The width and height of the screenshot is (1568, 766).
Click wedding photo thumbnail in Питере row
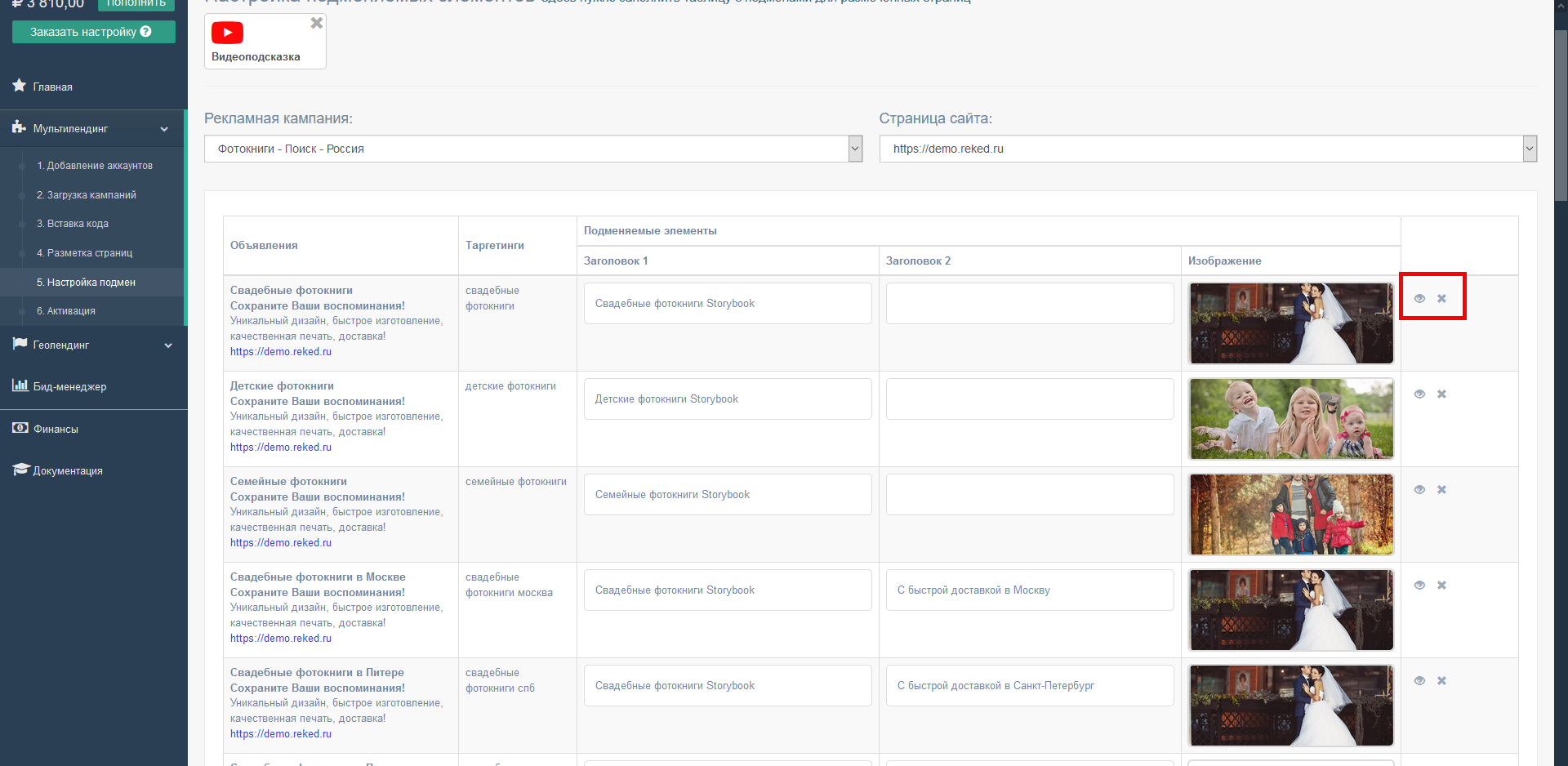point(1291,706)
